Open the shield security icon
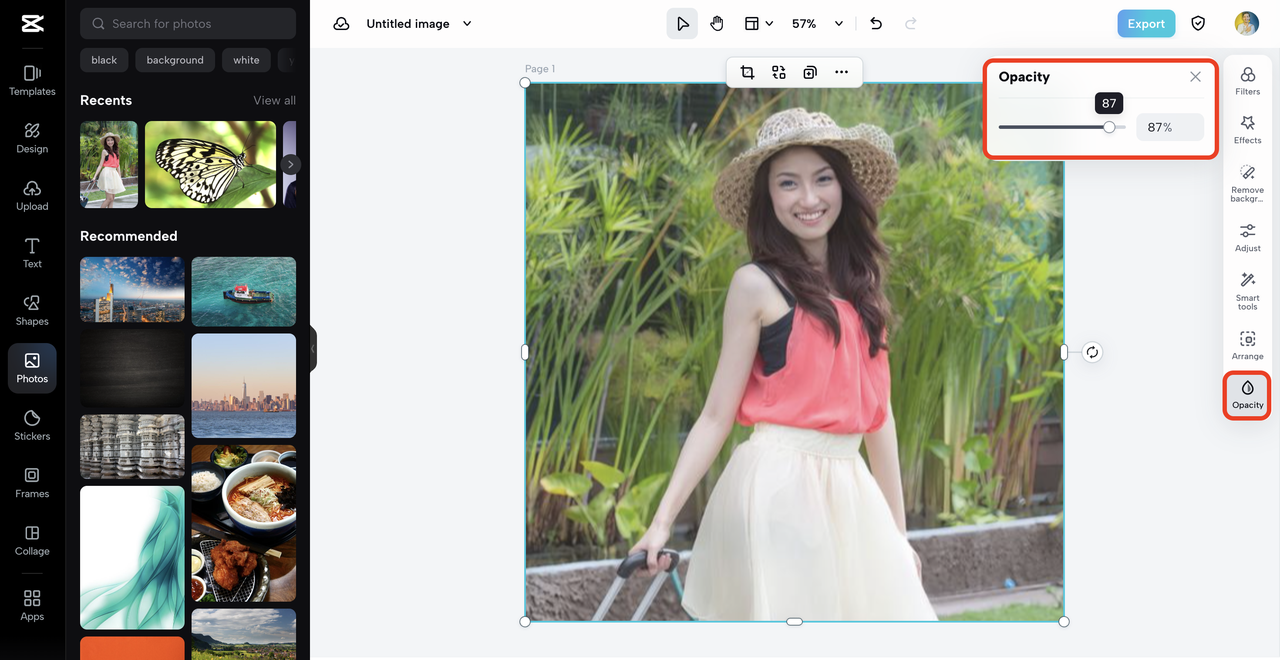The height and width of the screenshot is (660, 1280). pos(1198,24)
